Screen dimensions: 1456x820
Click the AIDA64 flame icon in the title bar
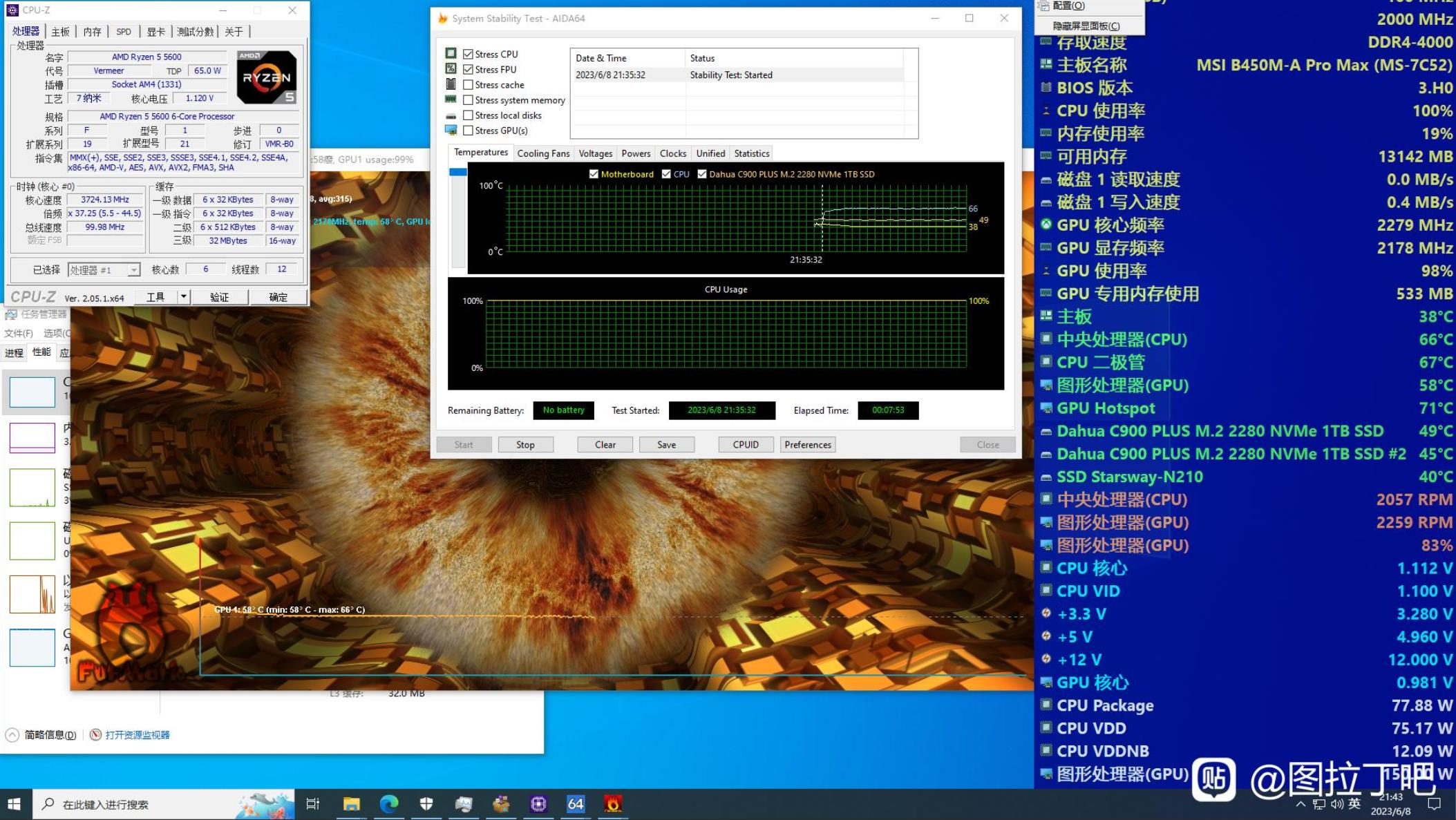tap(443, 19)
